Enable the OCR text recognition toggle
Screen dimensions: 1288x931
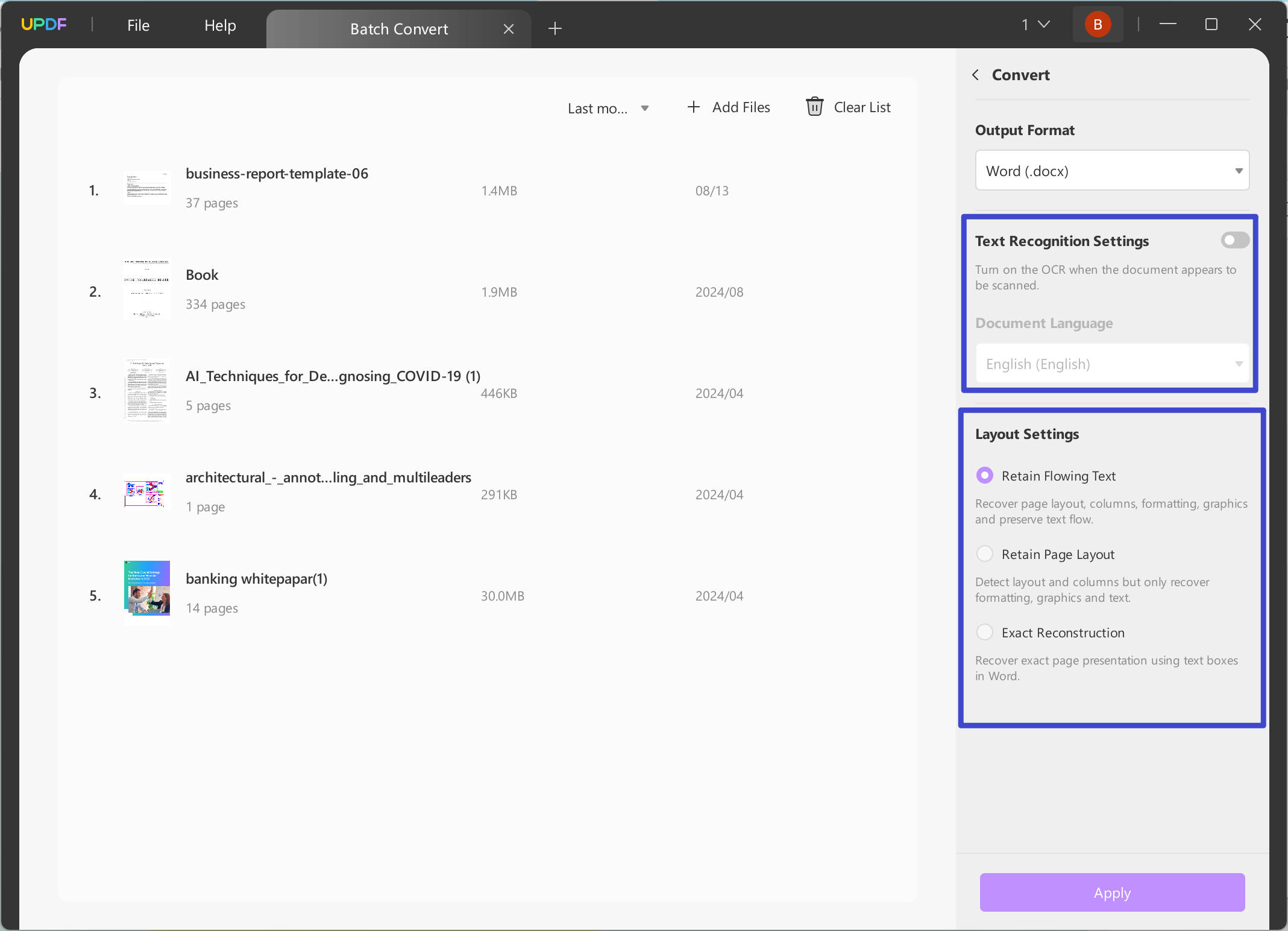1234,240
